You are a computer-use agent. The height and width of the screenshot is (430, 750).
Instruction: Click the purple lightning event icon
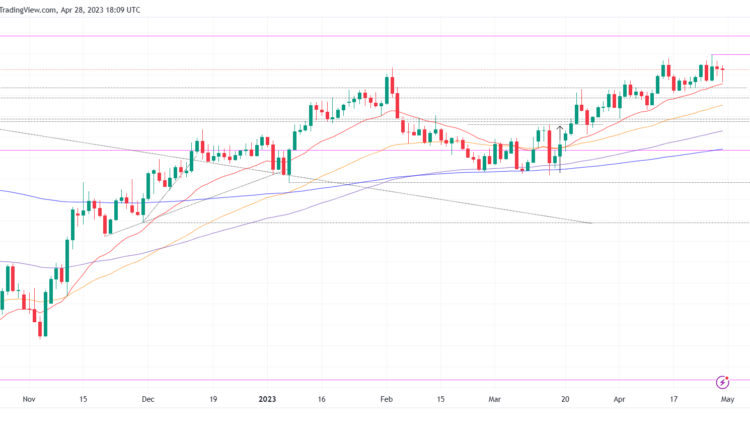[722, 382]
